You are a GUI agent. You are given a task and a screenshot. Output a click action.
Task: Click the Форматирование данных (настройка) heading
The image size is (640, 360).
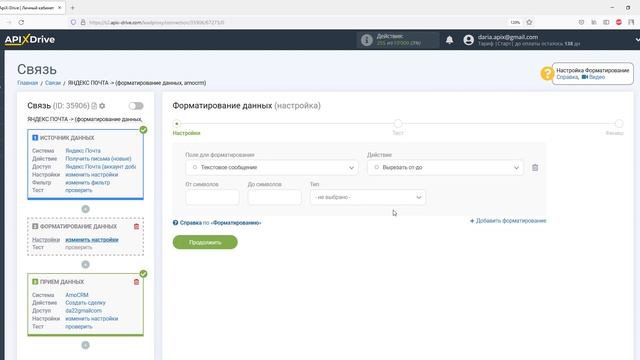point(247,106)
